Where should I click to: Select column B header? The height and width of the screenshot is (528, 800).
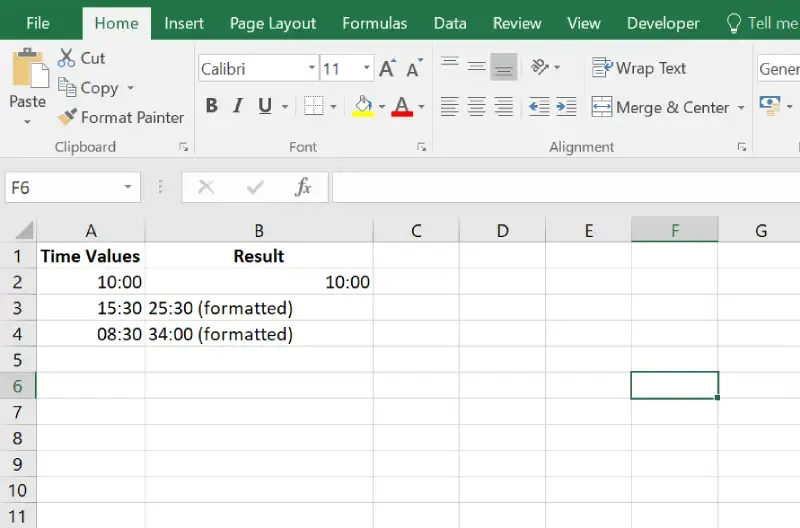pyautogui.click(x=259, y=230)
